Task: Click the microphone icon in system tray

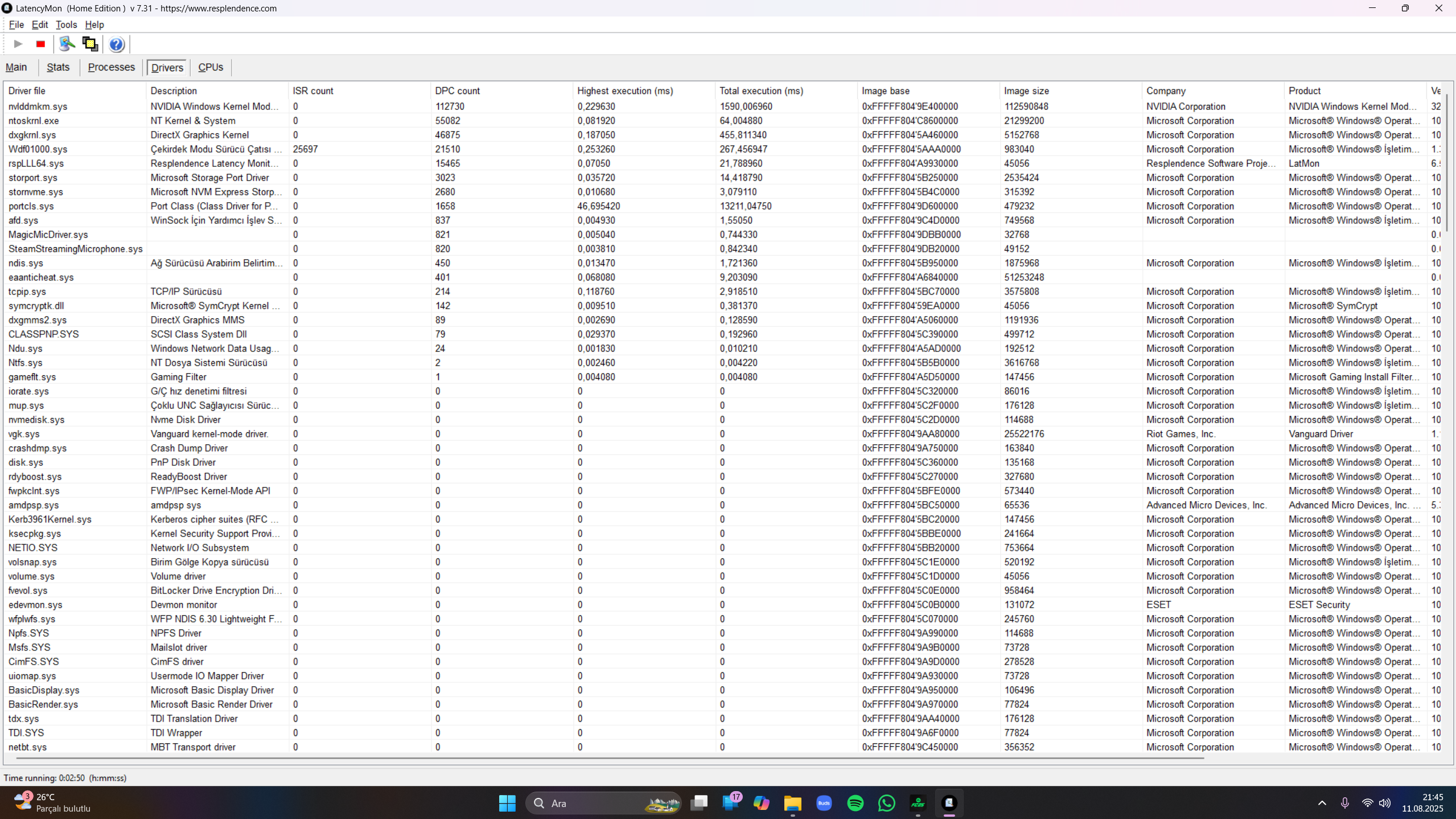Action: coord(1346,803)
